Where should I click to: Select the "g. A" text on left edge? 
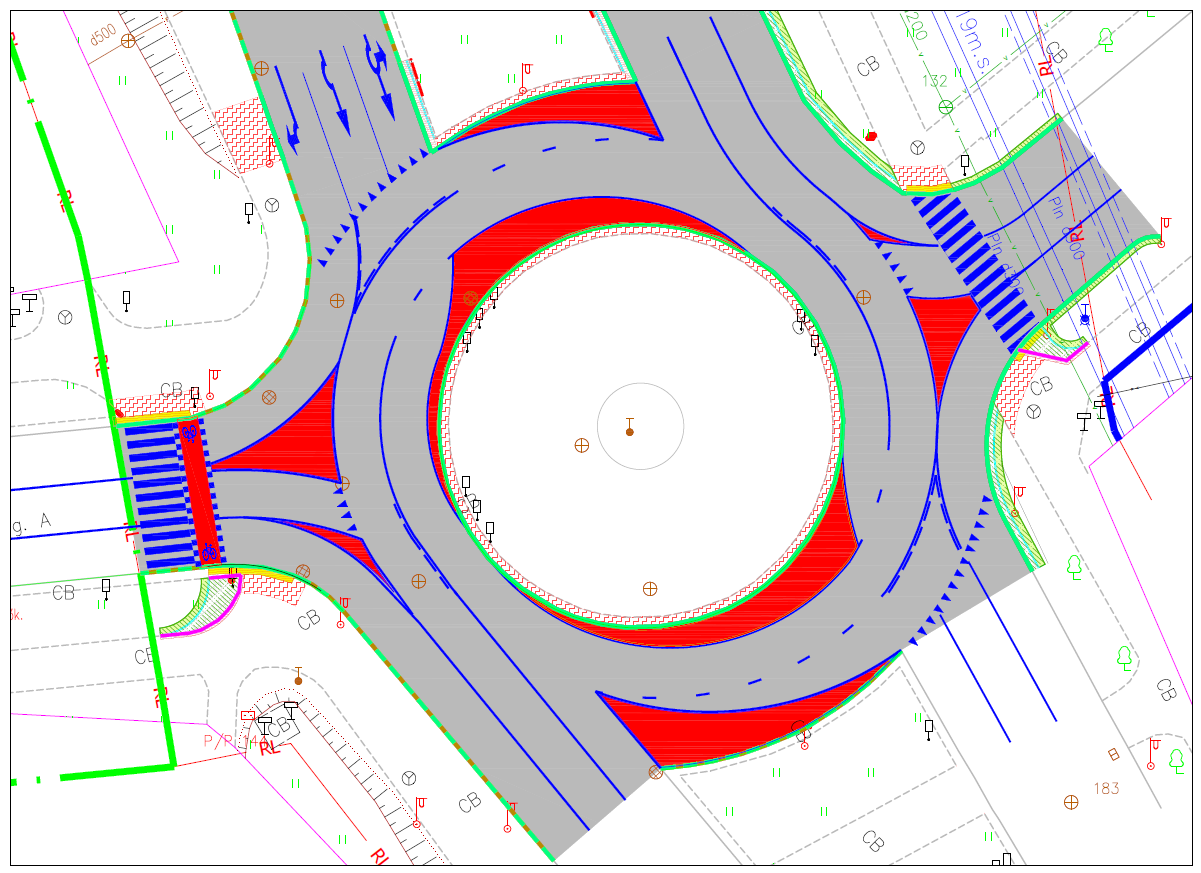[30, 522]
